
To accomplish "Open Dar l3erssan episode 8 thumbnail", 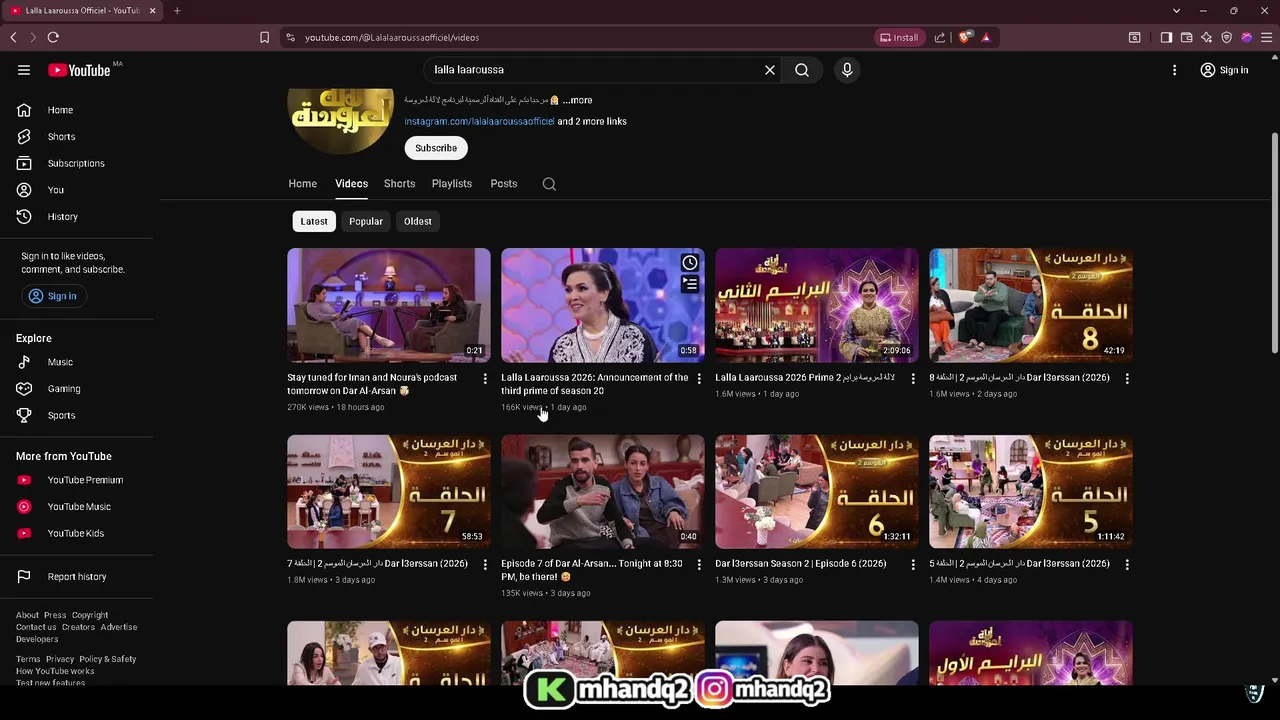I will click(x=1031, y=305).
